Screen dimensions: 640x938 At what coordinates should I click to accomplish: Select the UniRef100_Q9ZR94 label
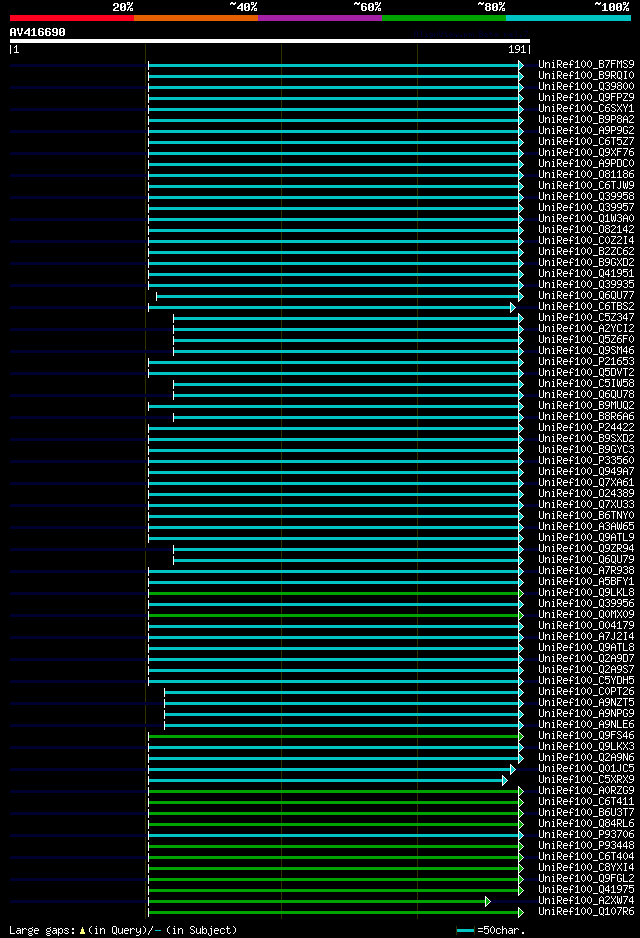(586, 549)
